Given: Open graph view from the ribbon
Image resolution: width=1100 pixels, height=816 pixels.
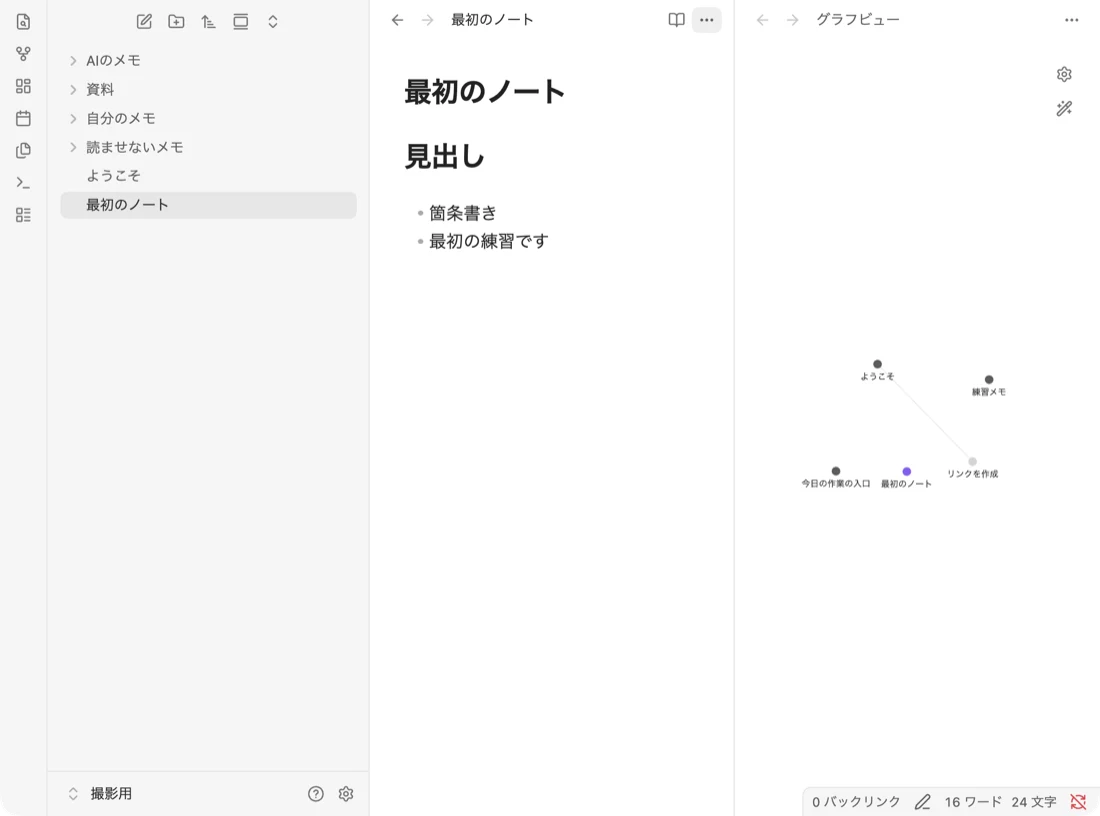Looking at the screenshot, I should (23, 54).
